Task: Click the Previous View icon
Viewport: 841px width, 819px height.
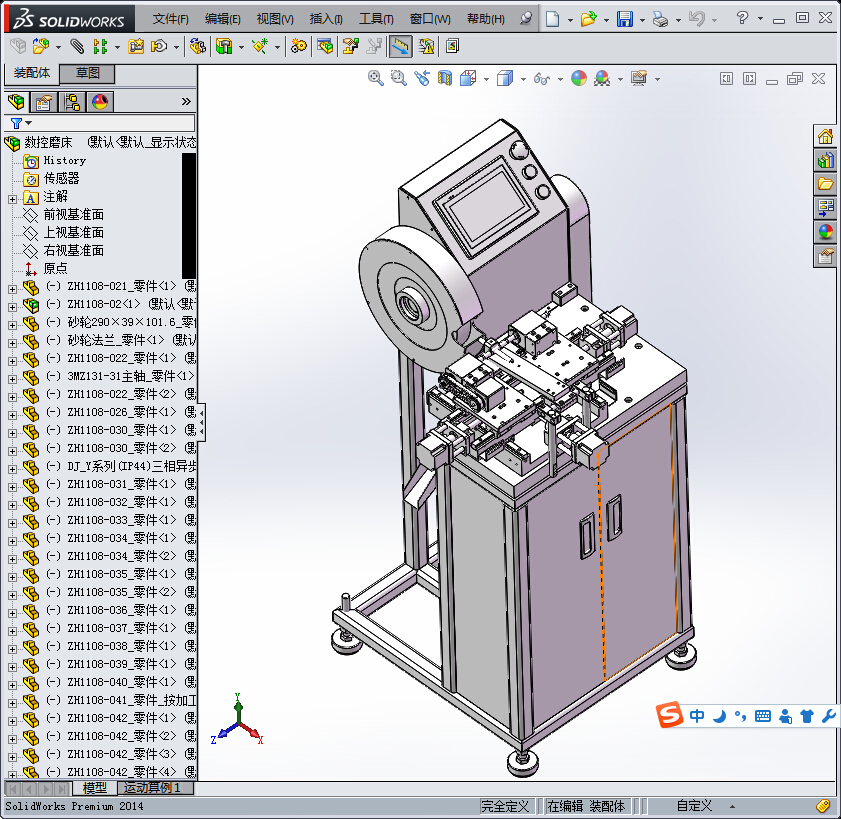Action: (422, 78)
